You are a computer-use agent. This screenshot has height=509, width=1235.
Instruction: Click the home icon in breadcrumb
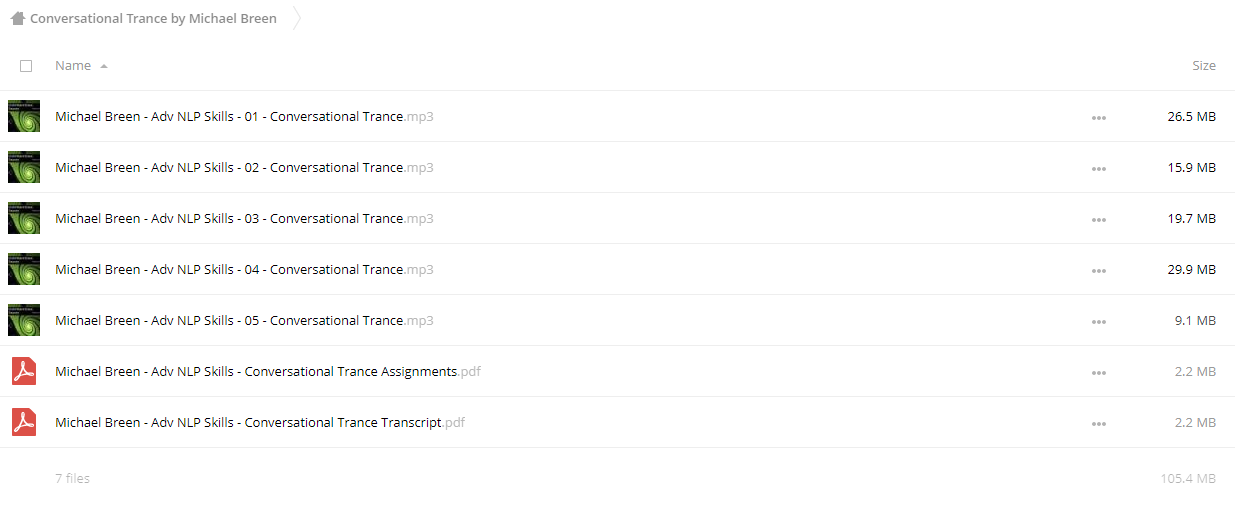[x=17, y=18]
